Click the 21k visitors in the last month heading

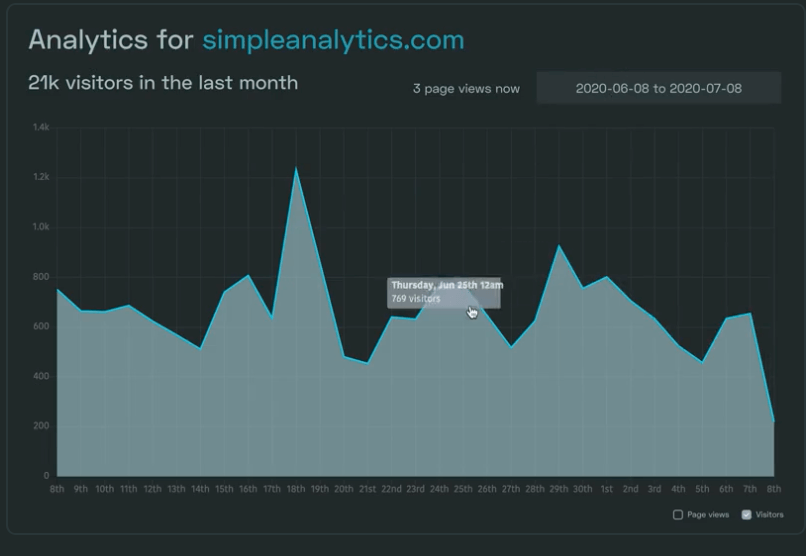tap(163, 83)
